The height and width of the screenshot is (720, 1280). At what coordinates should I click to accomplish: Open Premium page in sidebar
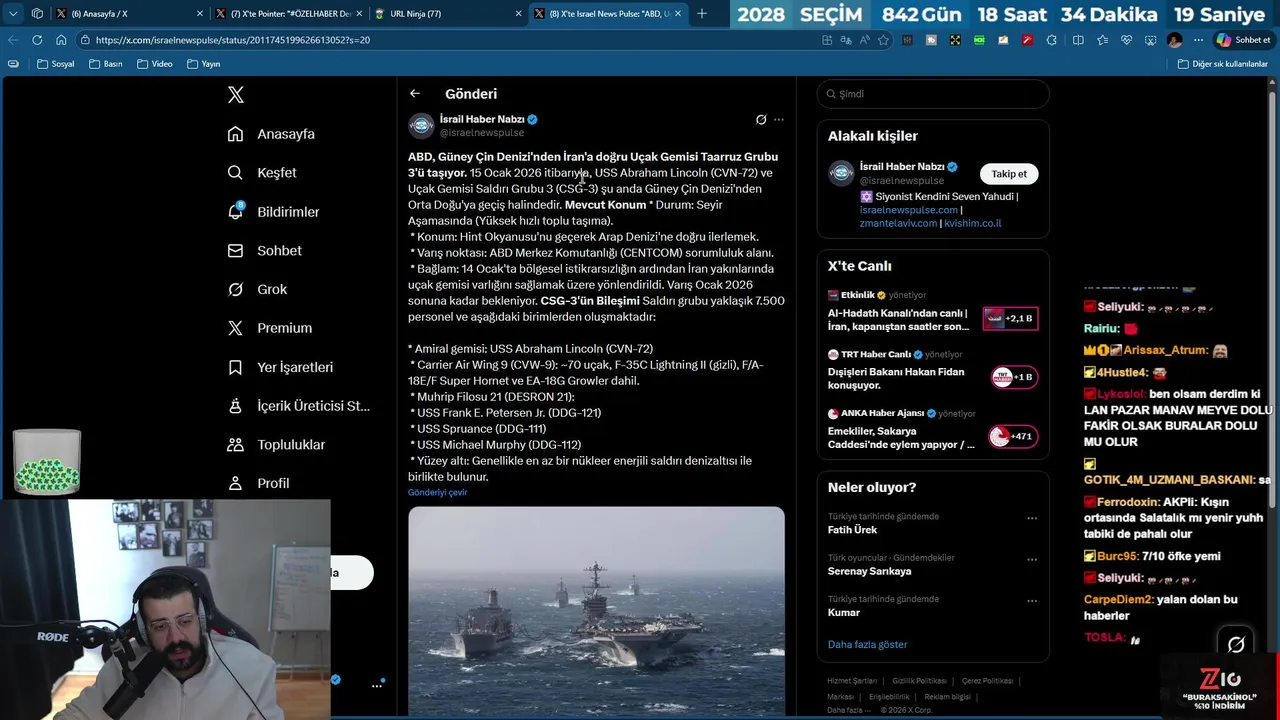pos(269,328)
